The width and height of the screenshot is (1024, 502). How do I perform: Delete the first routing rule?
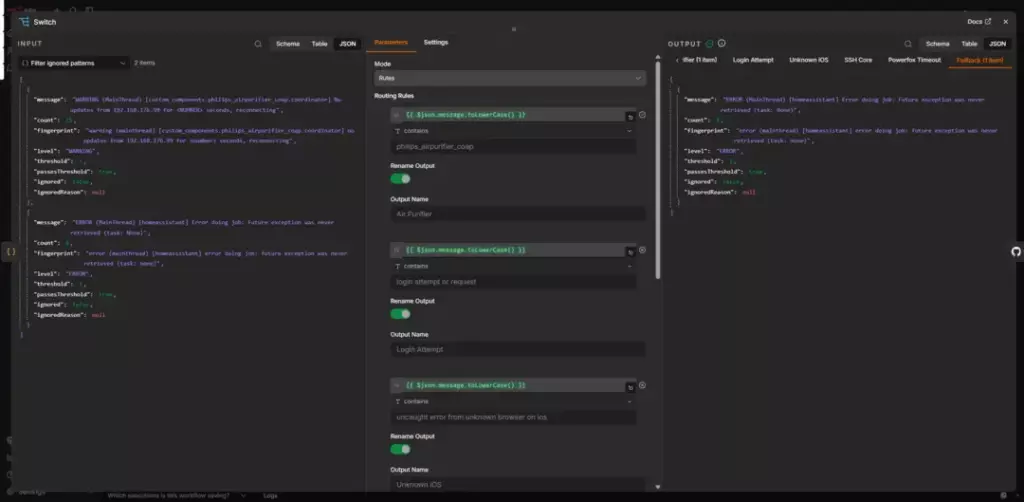click(x=642, y=115)
